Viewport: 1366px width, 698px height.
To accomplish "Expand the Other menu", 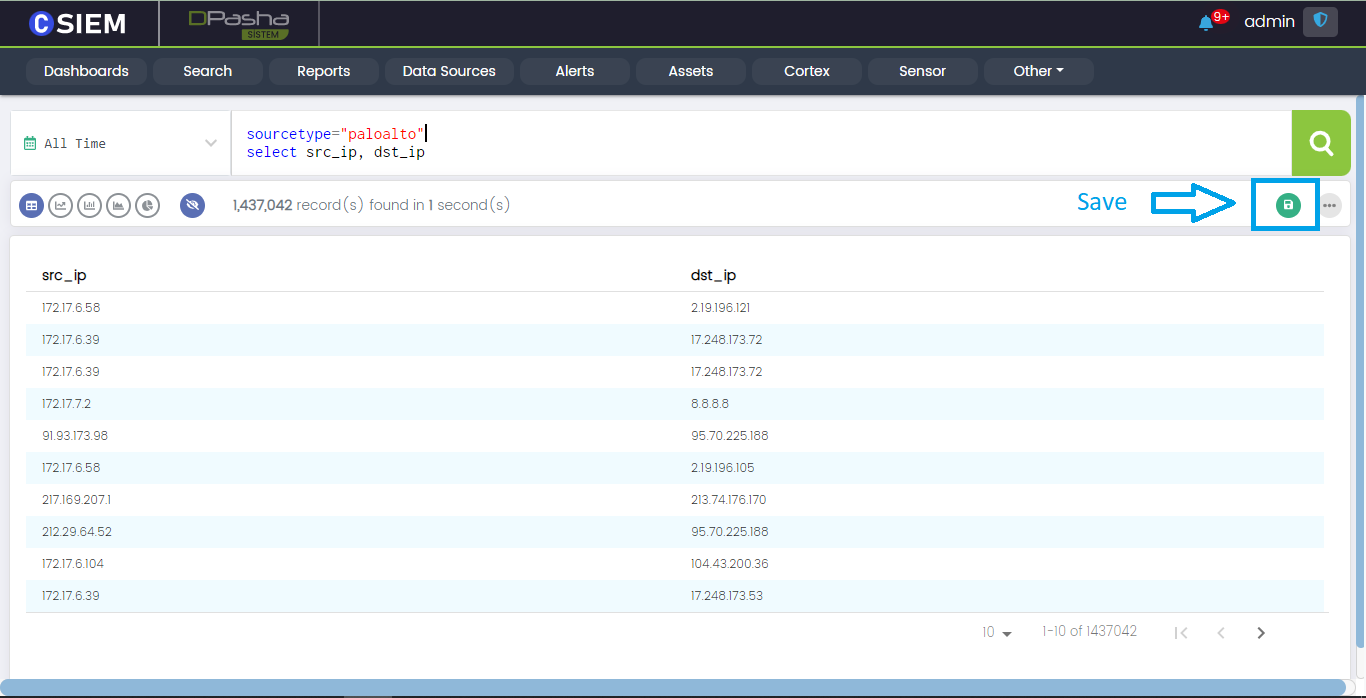I will [1038, 71].
